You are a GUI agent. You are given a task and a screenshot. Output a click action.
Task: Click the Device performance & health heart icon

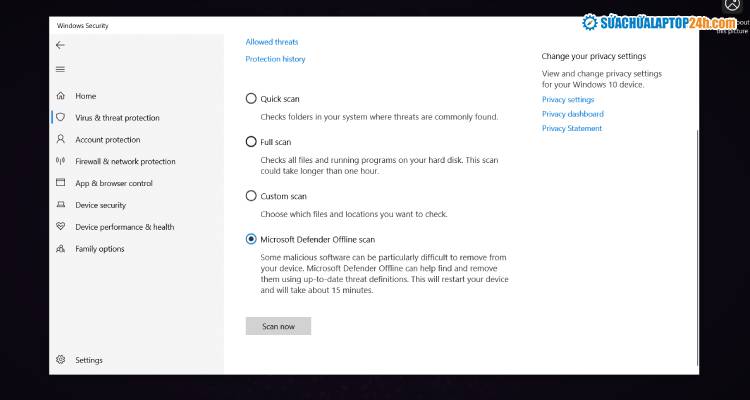click(61, 227)
